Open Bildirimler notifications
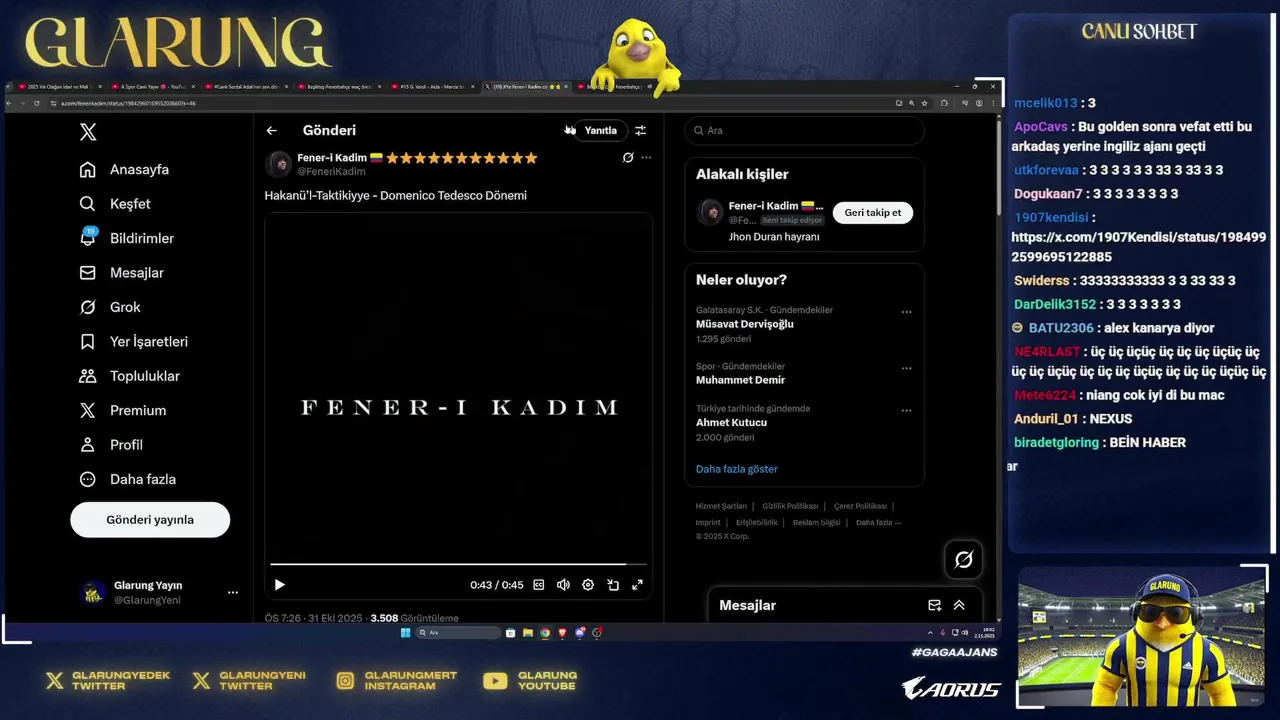1280x720 pixels. [127, 238]
